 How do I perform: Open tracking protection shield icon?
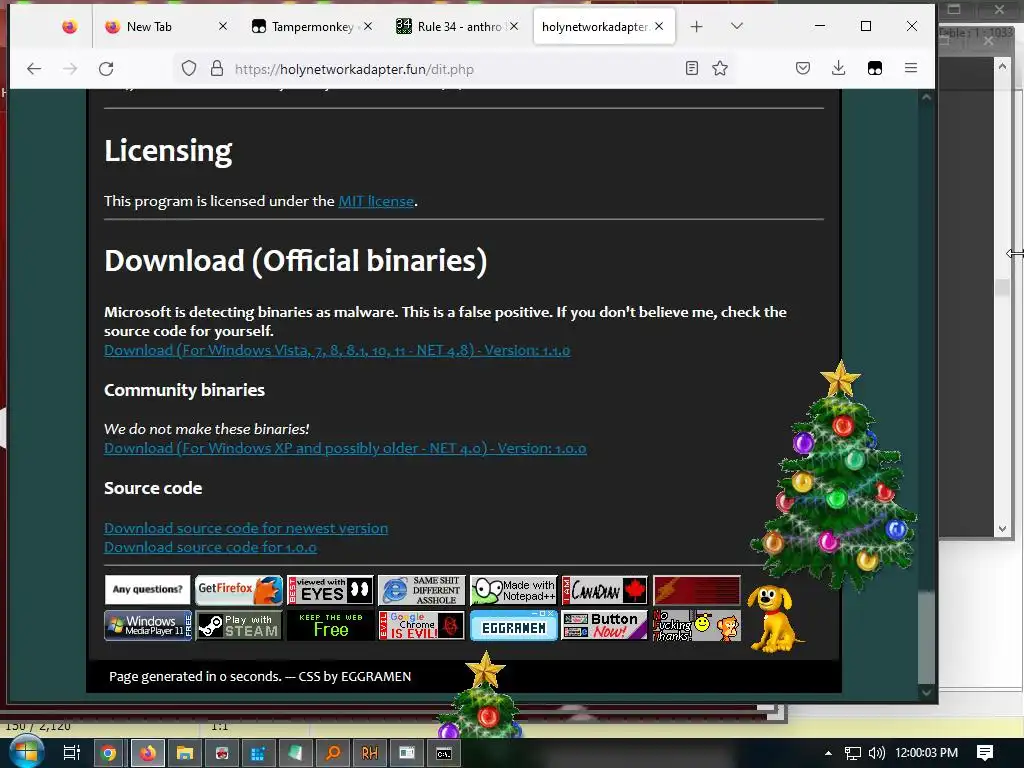[189, 69]
